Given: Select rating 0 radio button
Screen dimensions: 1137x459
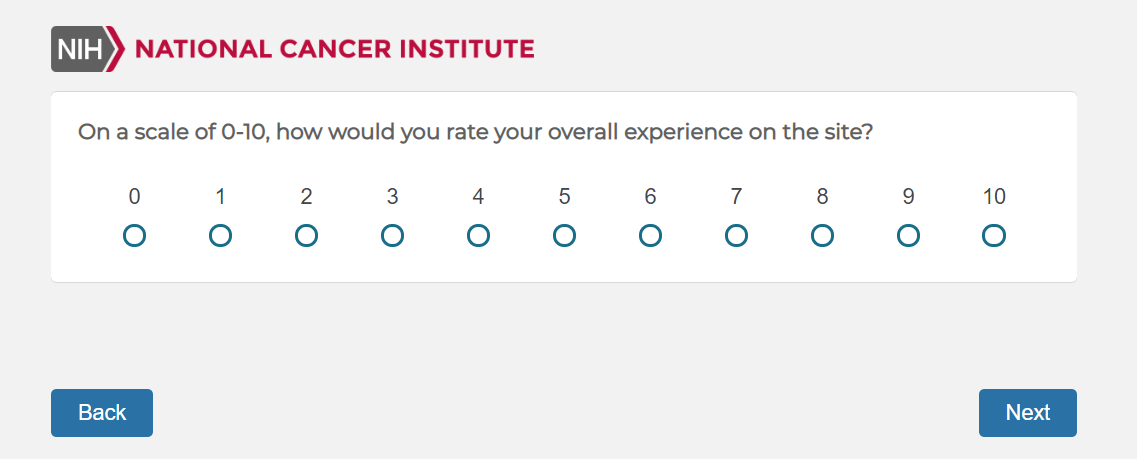Looking at the screenshot, I should (134, 236).
